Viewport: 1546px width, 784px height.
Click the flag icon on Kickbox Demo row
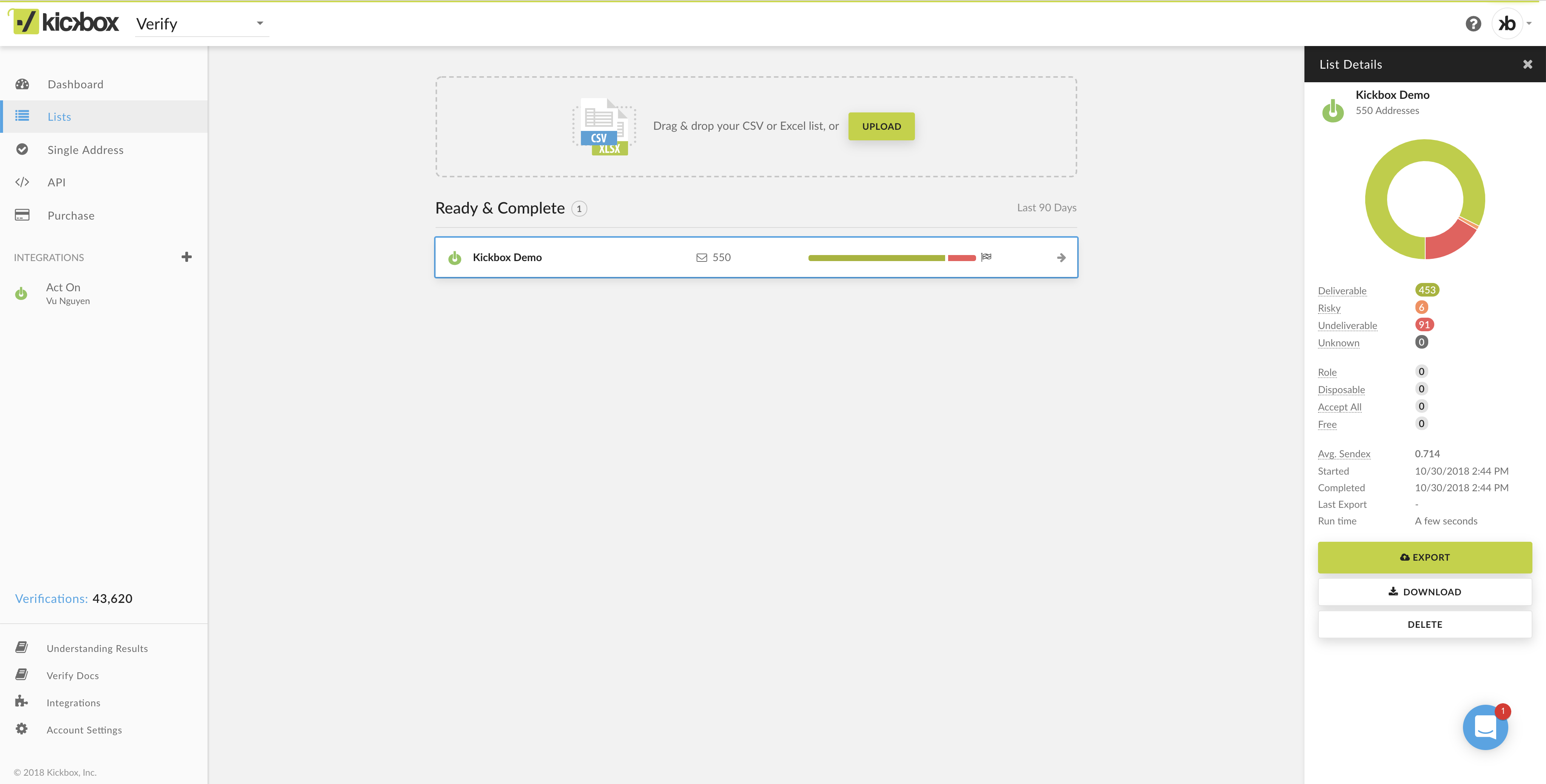point(986,257)
